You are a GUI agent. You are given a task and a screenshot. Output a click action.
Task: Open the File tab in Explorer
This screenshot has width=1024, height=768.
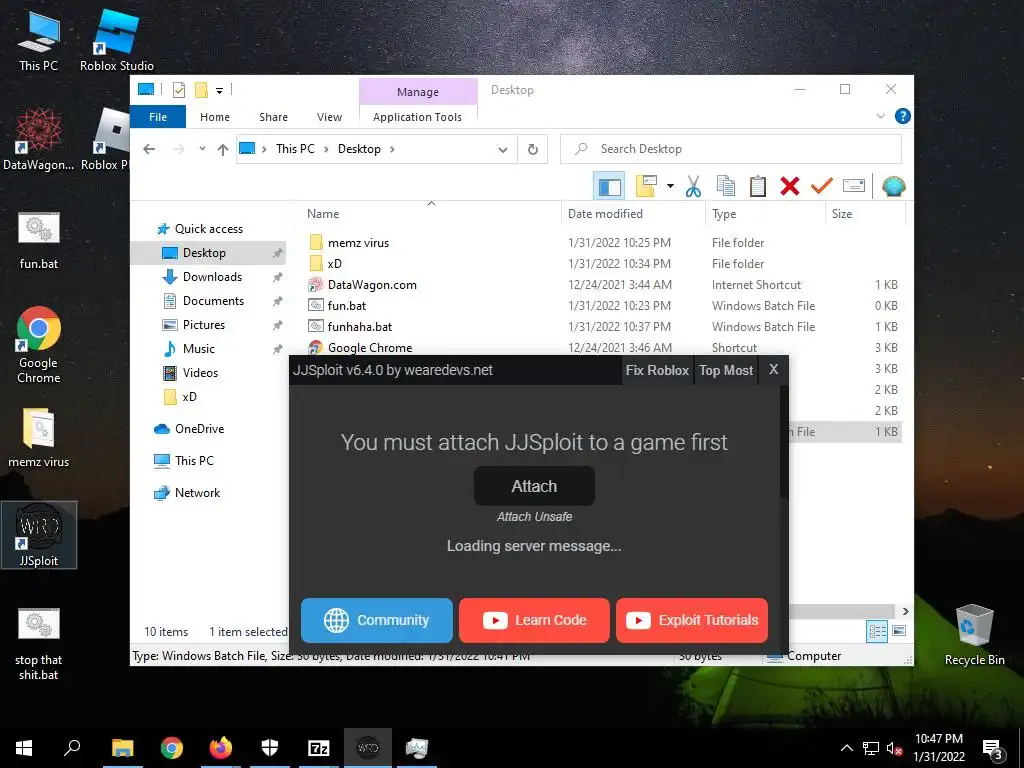pos(158,117)
